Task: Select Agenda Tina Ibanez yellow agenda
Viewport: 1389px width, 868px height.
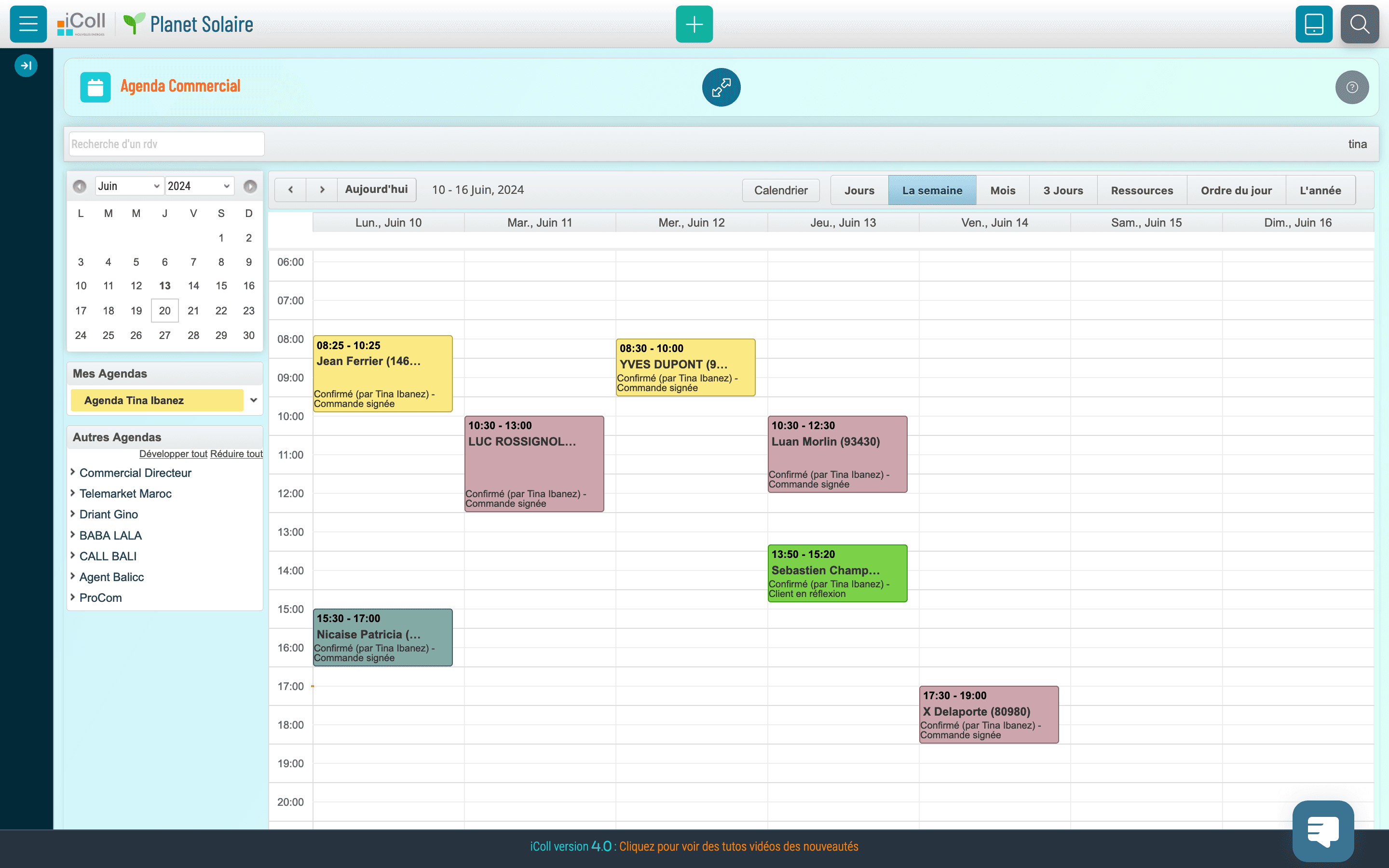Action: coord(157,400)
